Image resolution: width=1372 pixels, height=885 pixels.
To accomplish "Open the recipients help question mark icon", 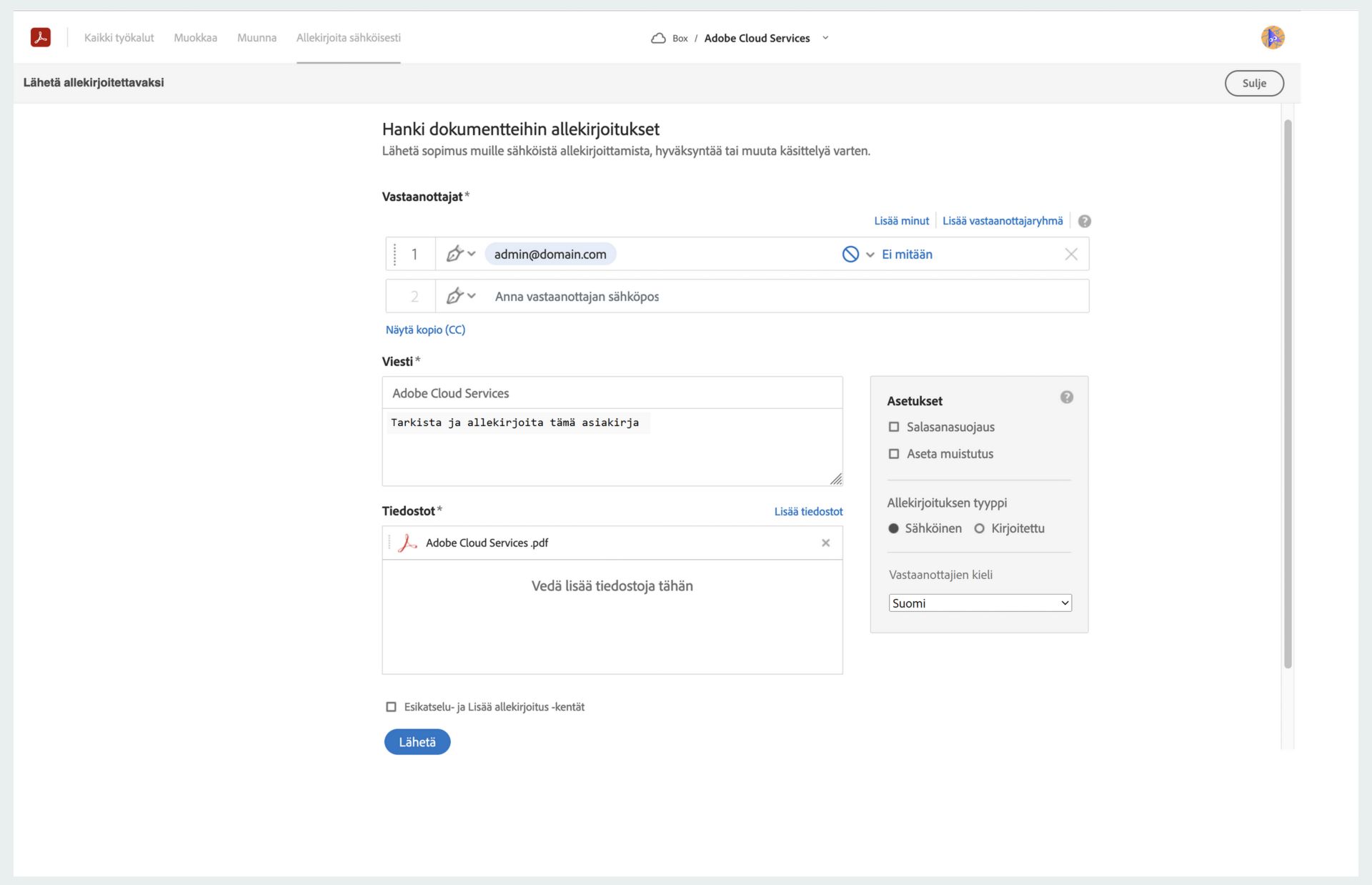I will (1084, 221).
